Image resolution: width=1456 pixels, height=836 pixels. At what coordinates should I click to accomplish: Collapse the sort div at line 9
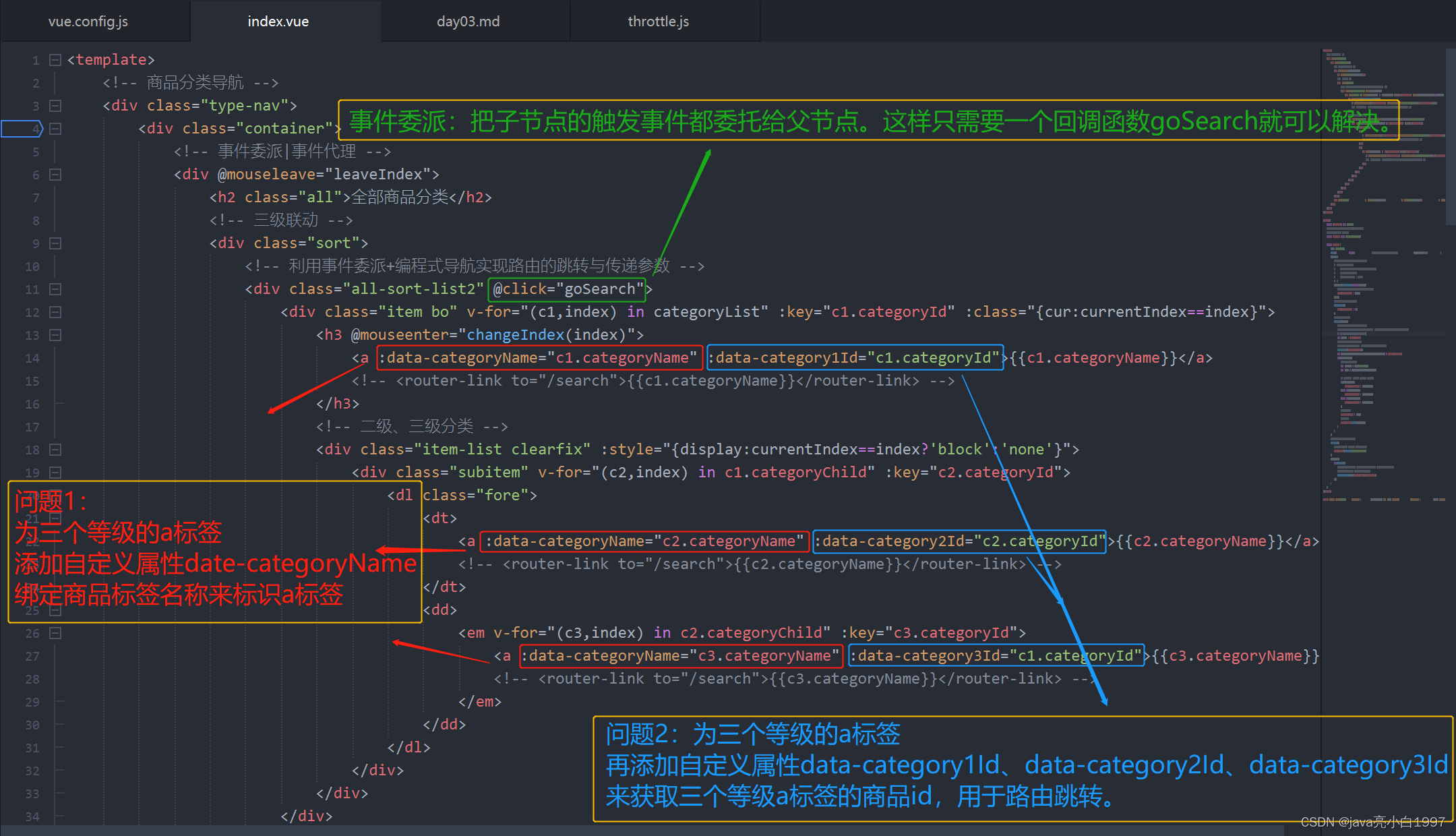click(55, 243)
